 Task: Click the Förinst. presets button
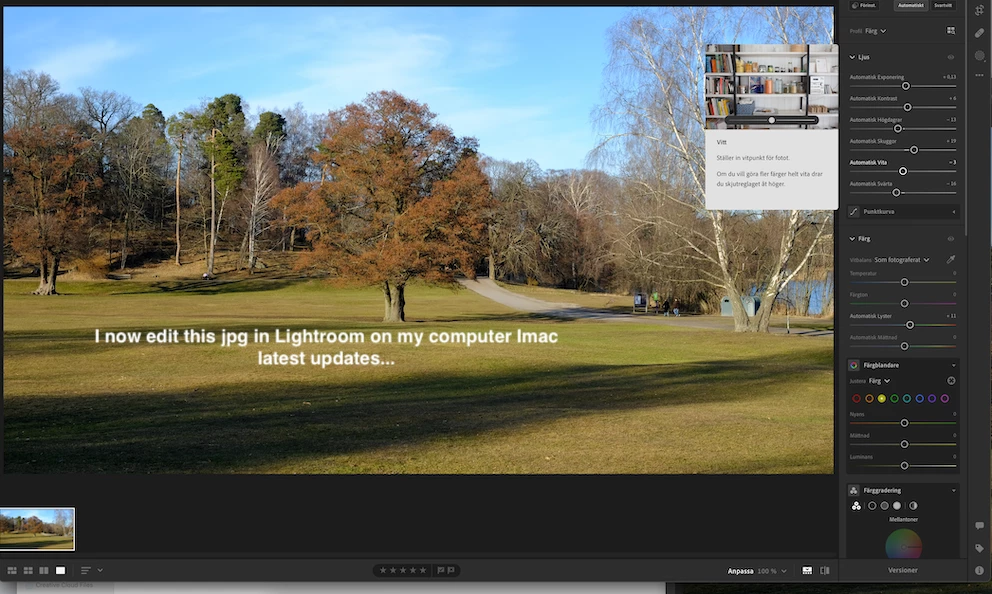864,5
